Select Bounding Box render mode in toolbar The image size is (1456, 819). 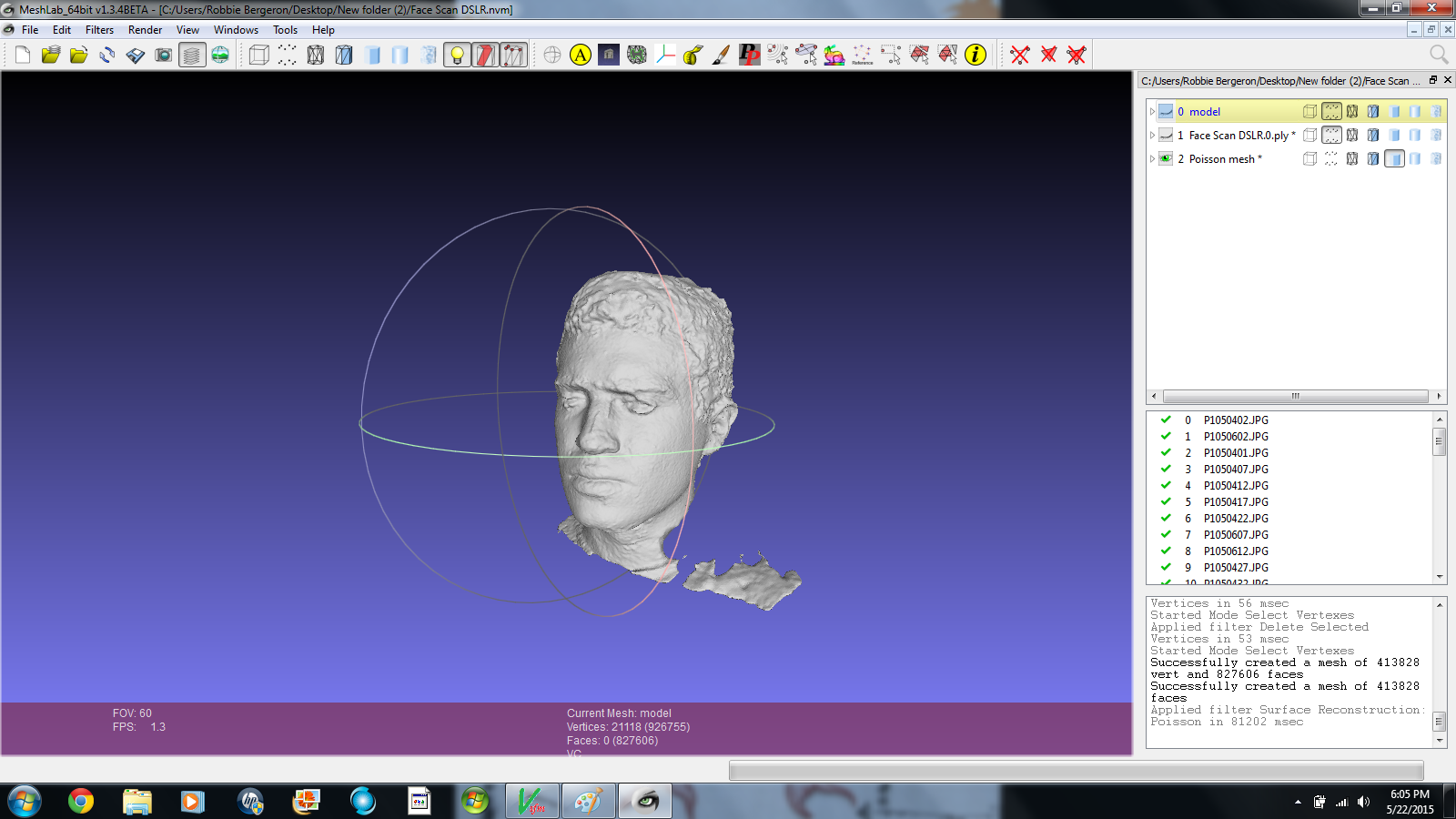[259, 56]
